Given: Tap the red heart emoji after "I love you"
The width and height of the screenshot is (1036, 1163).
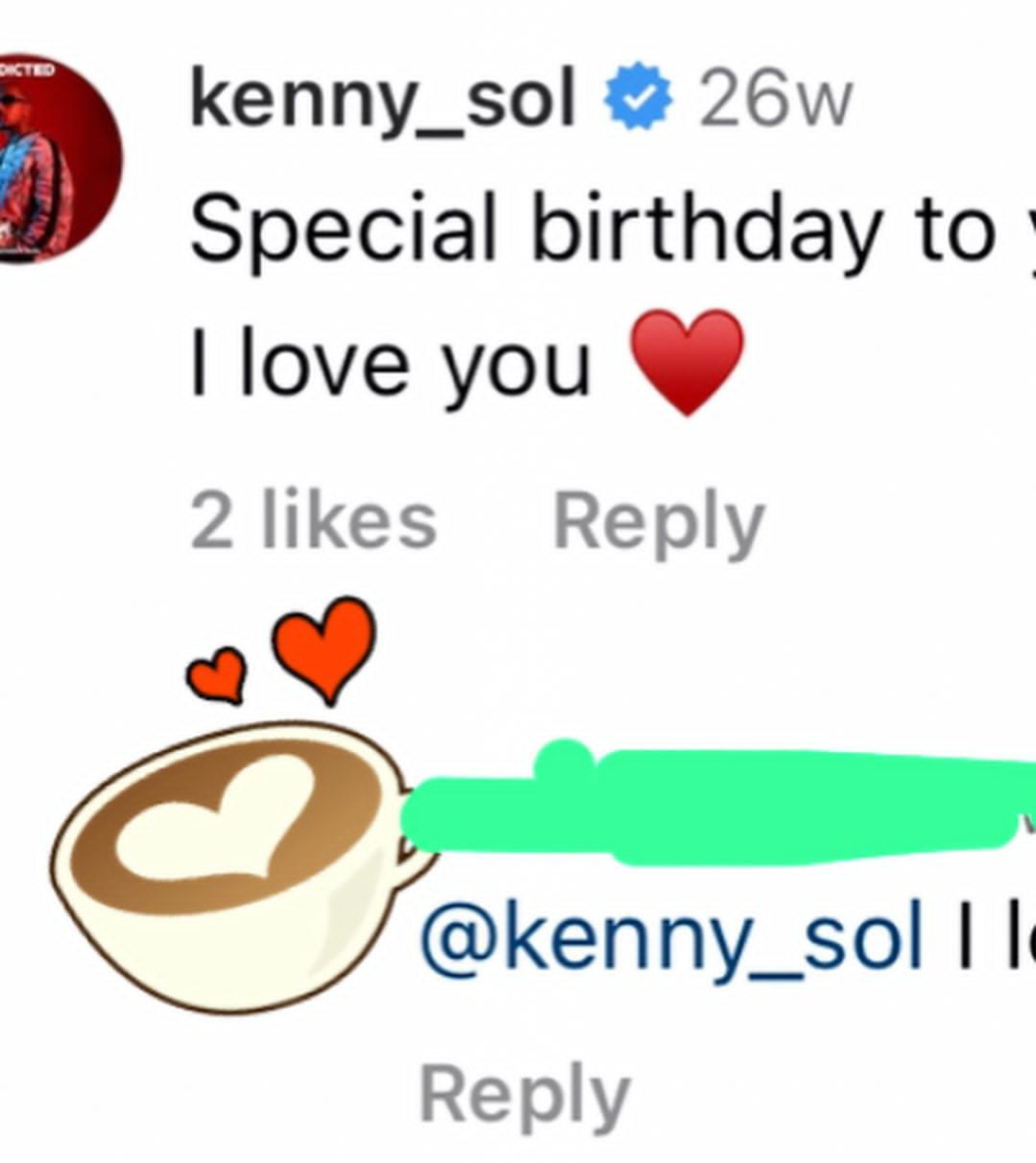Looking at the screenshot, I should (x=687, y=360).
